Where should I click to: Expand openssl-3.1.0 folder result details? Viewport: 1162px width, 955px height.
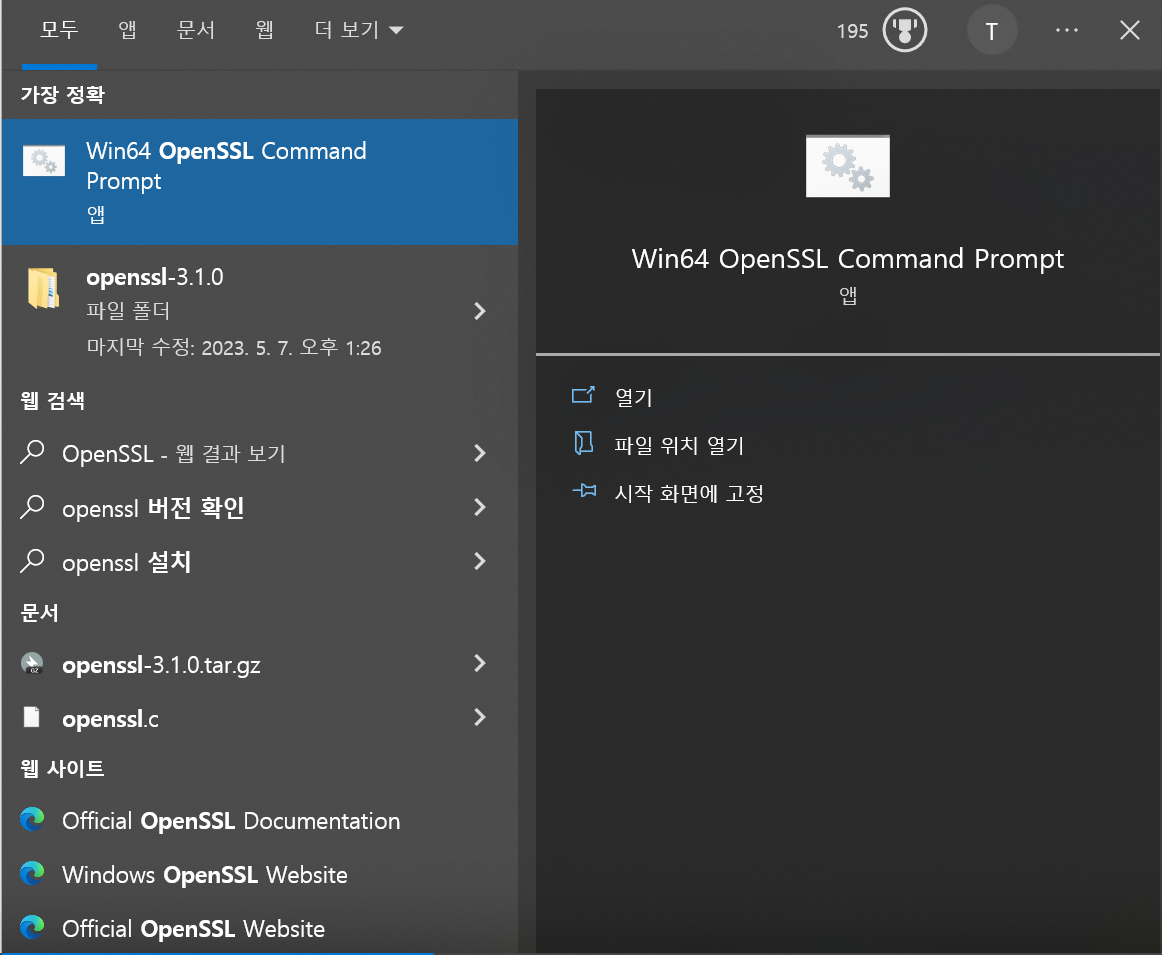click(479, 311)
